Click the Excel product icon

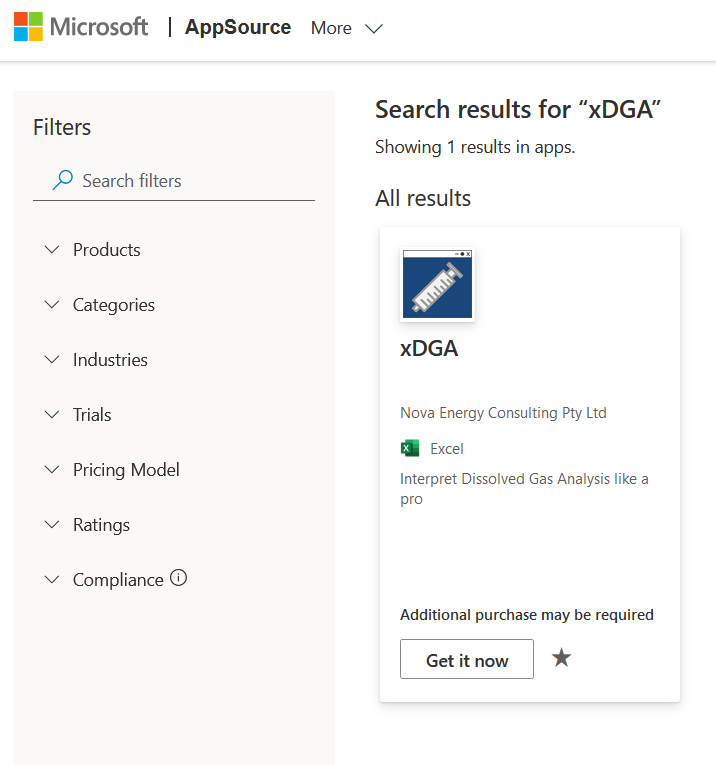[x=410, y=448]
